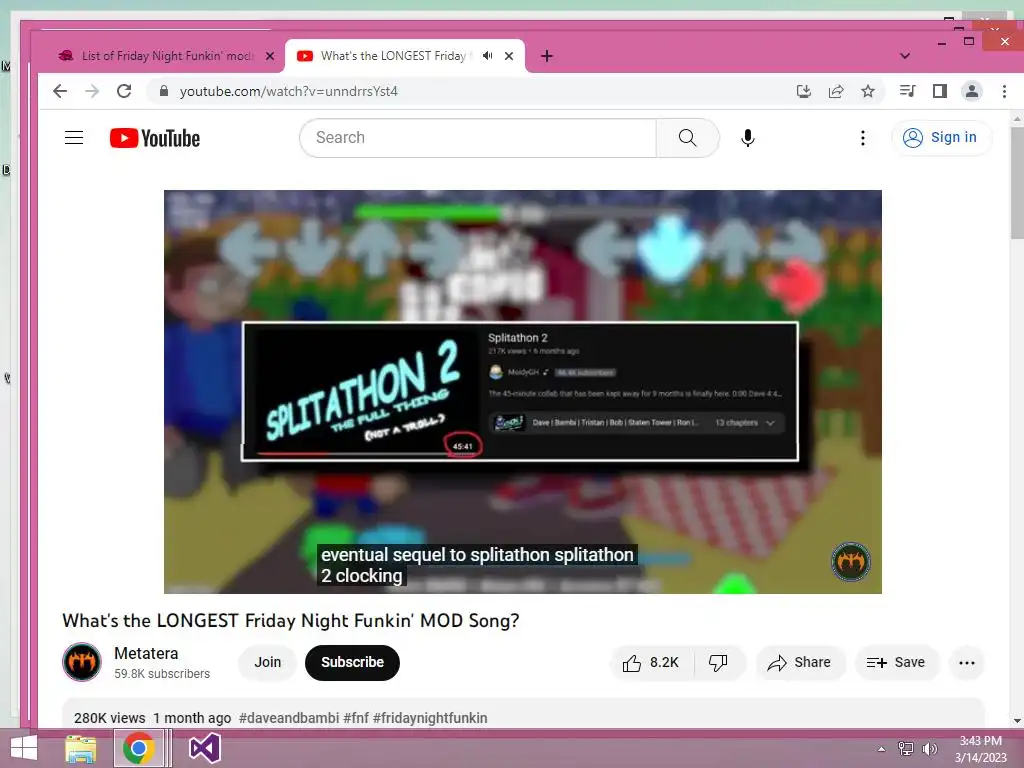Open Chrome three-dot menu
The height and width of the screenshot is (768, 1024).
click(1004, 91)
